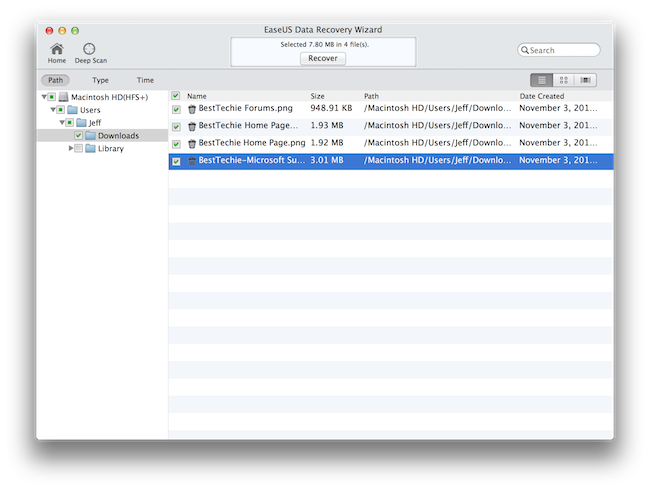Select the Time tab

pos(145,80)
